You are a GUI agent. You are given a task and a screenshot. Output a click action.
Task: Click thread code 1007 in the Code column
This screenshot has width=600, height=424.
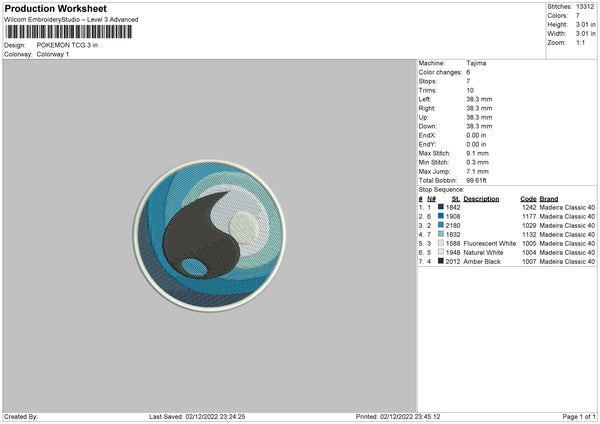tap(529, 262)
